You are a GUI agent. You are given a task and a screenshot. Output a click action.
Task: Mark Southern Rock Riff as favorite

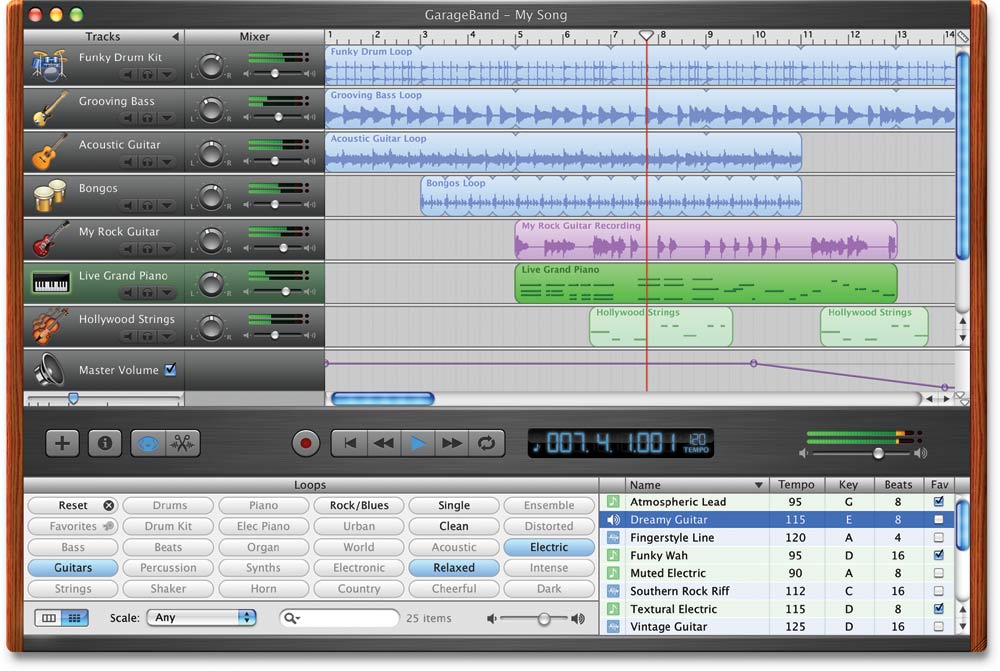939,591
